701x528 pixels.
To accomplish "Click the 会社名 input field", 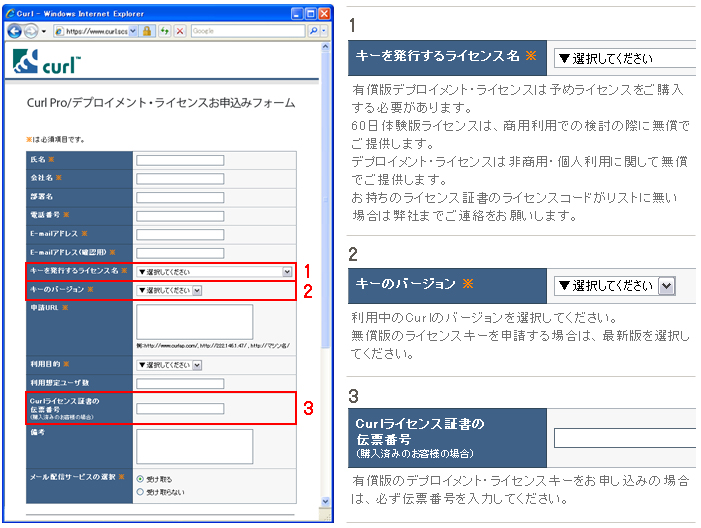I will 180,179.
